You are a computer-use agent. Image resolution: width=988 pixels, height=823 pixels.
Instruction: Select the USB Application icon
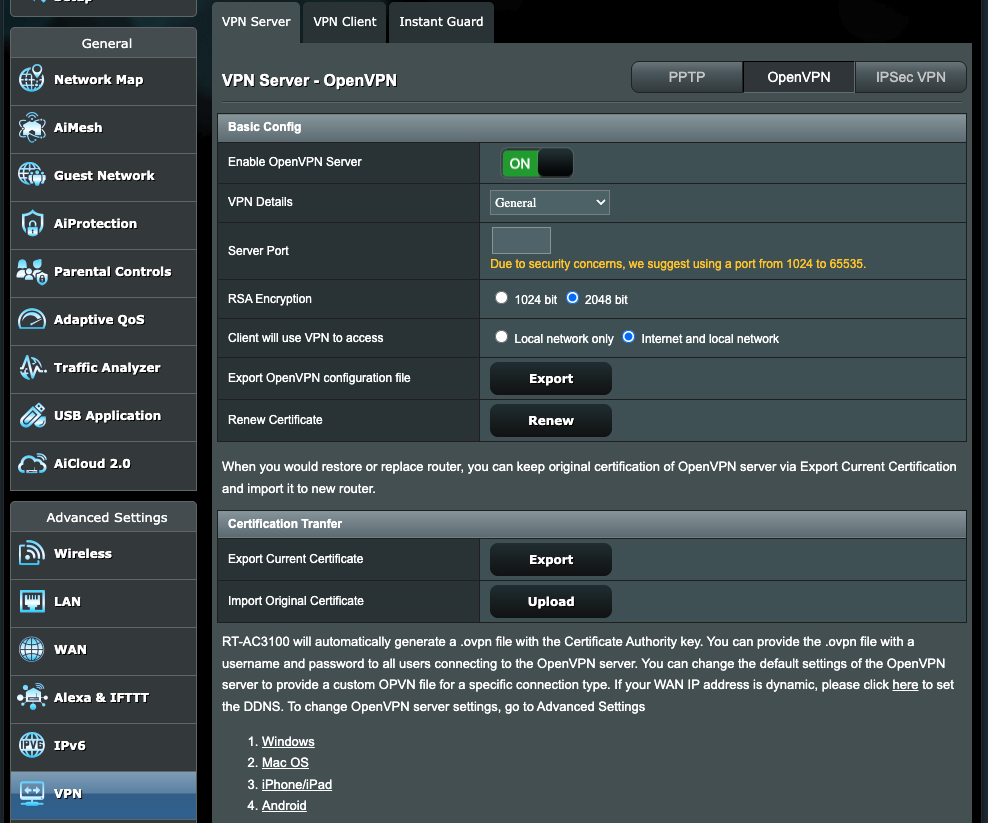click(31, 416)
